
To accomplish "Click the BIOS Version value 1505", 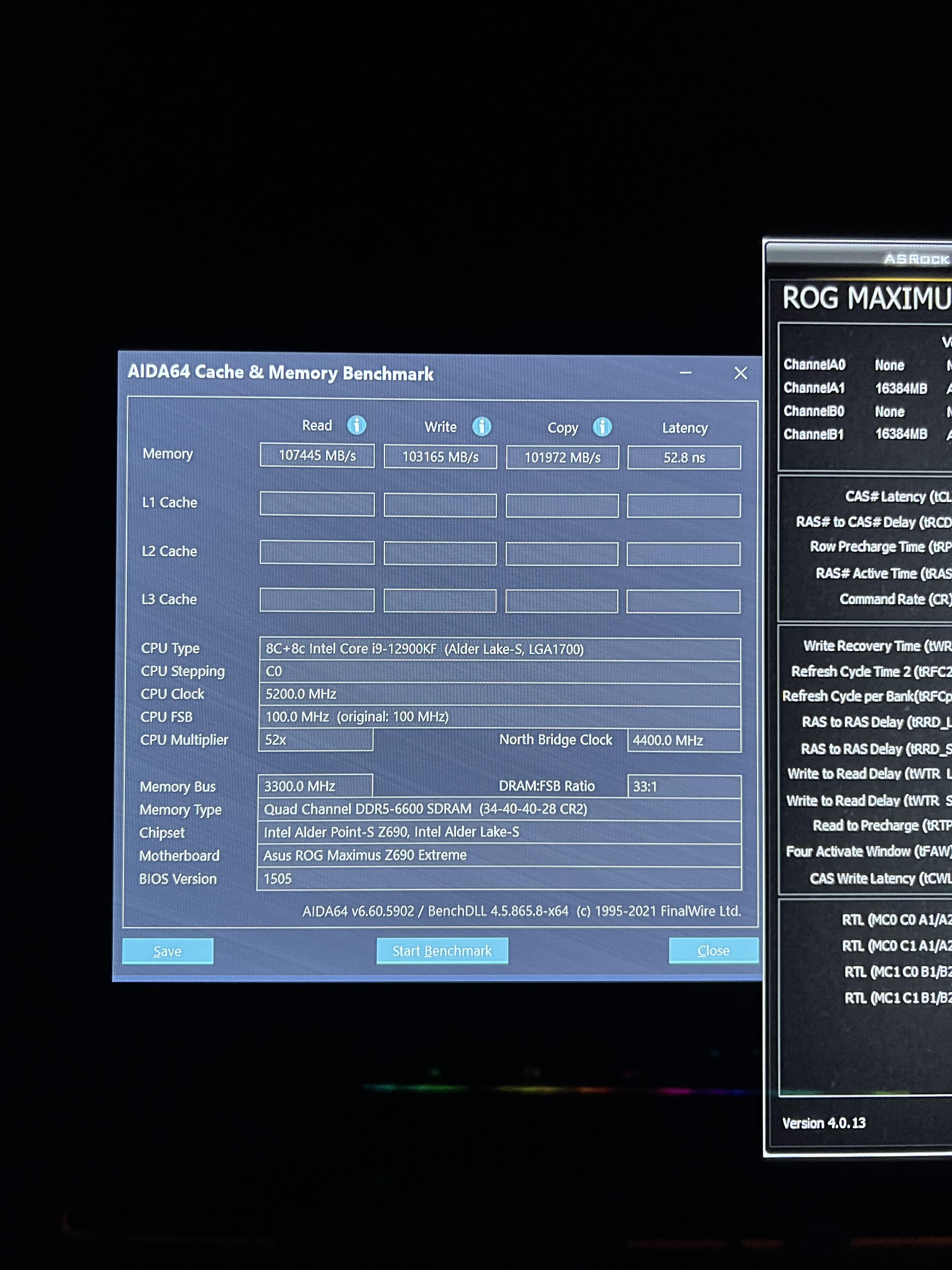I will [499, 878].
